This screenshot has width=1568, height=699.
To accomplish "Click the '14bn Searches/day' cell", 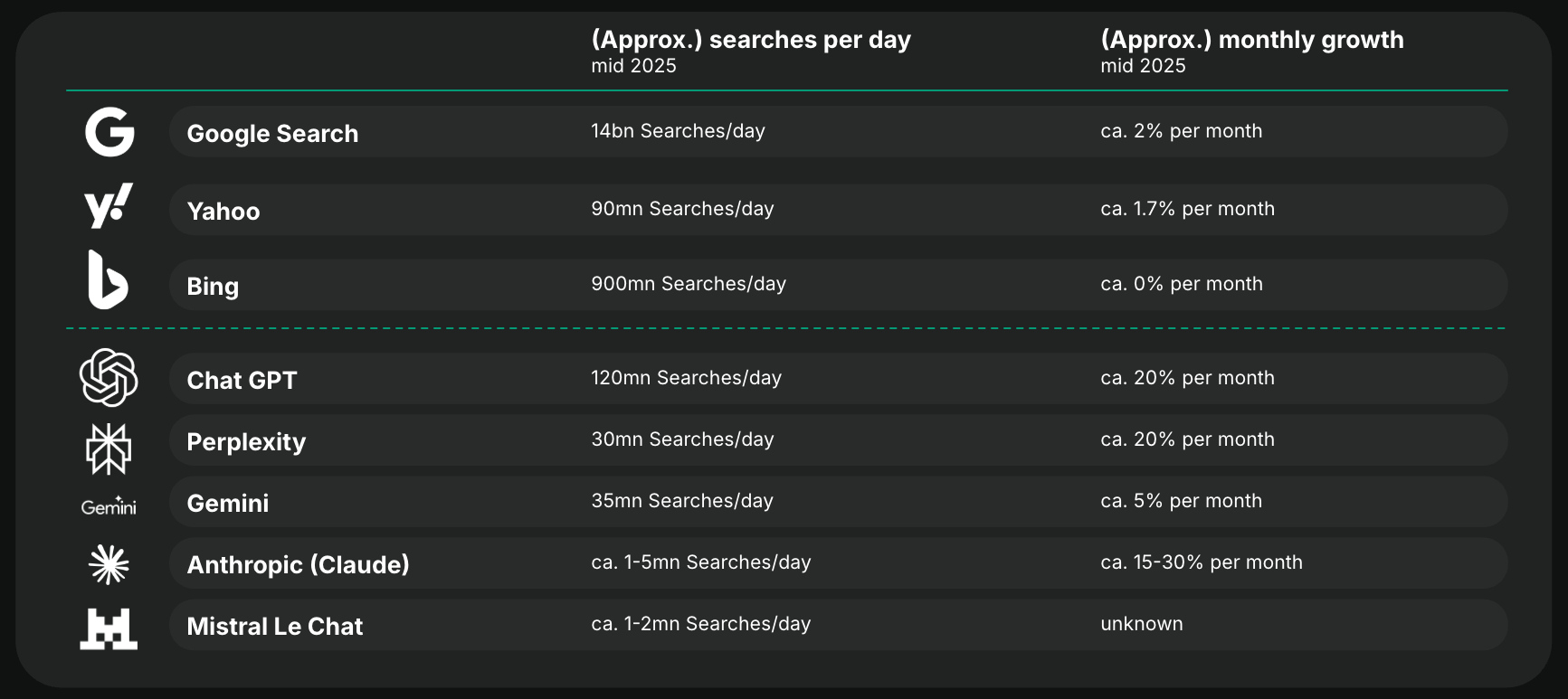I will click(x=678, y=131).
